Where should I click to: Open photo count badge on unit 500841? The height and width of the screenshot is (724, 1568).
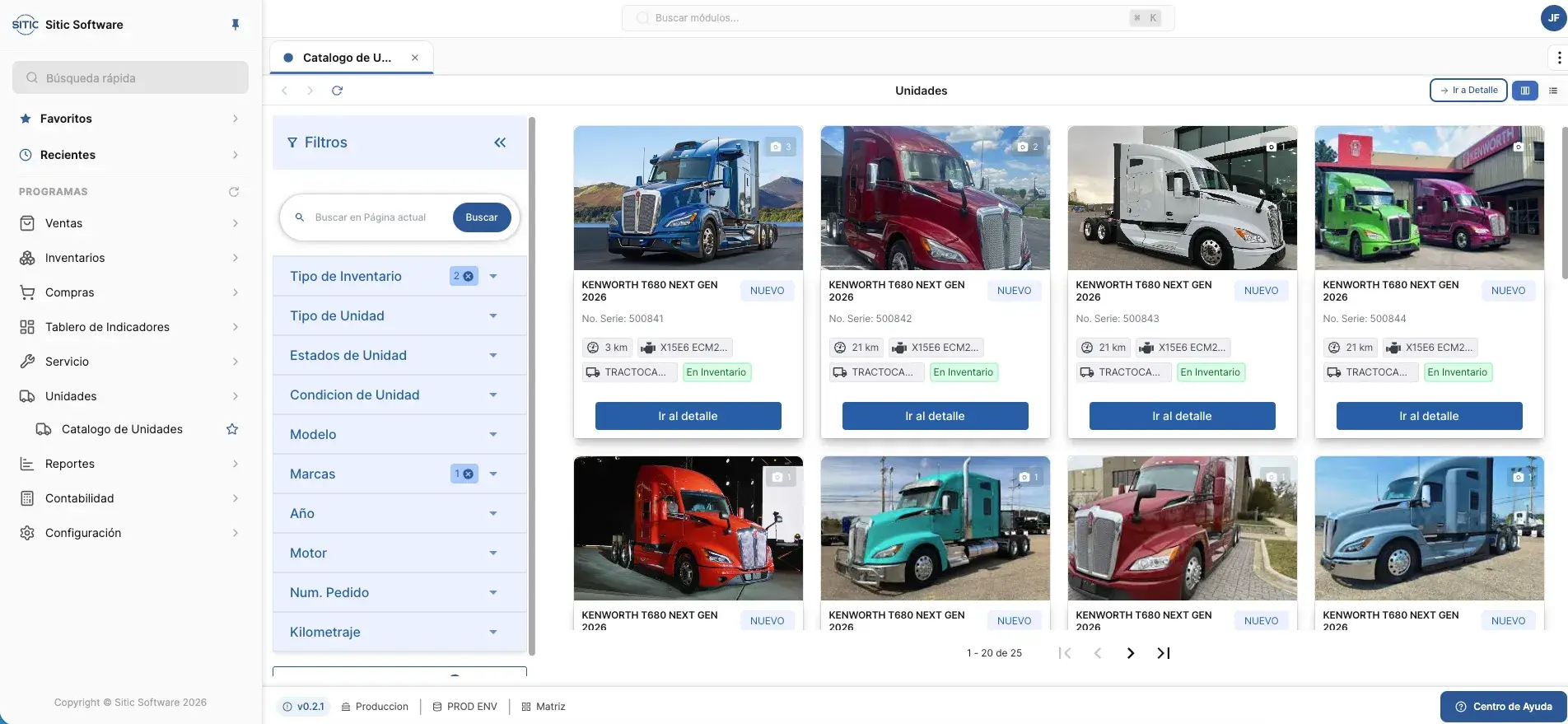click(x=780, y=147)
